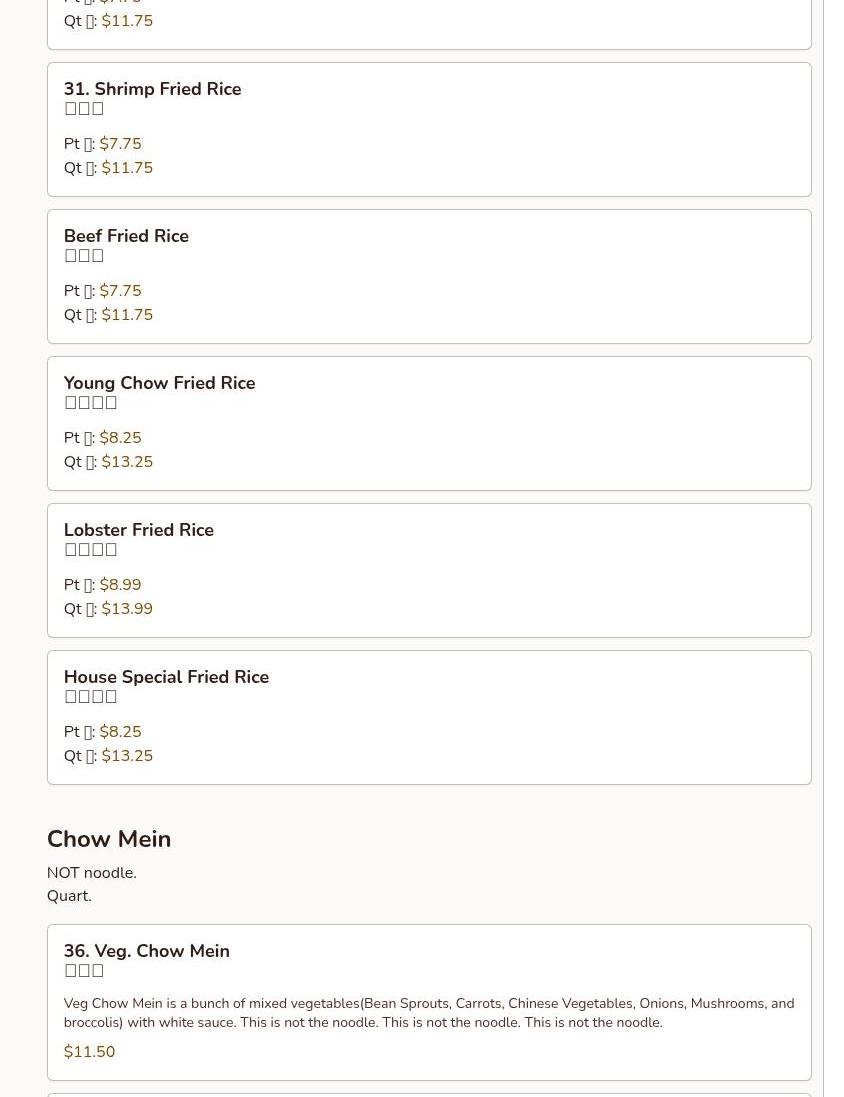Open Young Chow Fried Rice item
This screenshot has width=844, height=1097.
click(x=159, y=383)
